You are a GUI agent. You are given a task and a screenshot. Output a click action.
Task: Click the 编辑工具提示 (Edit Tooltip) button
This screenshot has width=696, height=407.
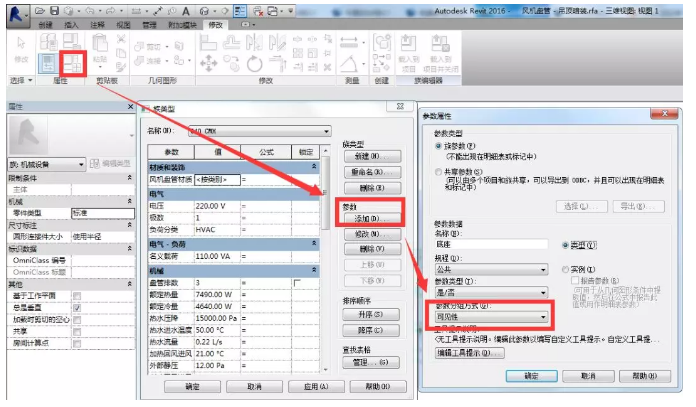tap(470, 353)
